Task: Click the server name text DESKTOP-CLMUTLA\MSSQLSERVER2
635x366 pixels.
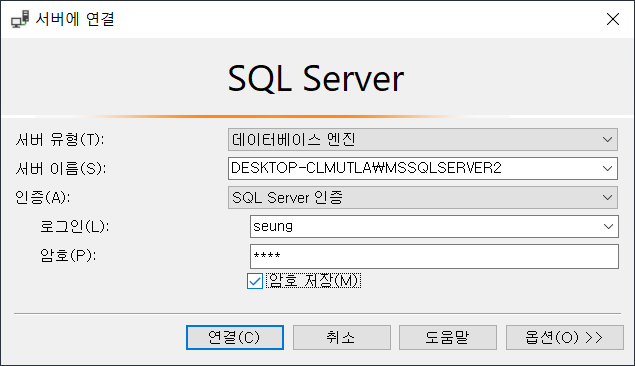Action: point(366,168)
